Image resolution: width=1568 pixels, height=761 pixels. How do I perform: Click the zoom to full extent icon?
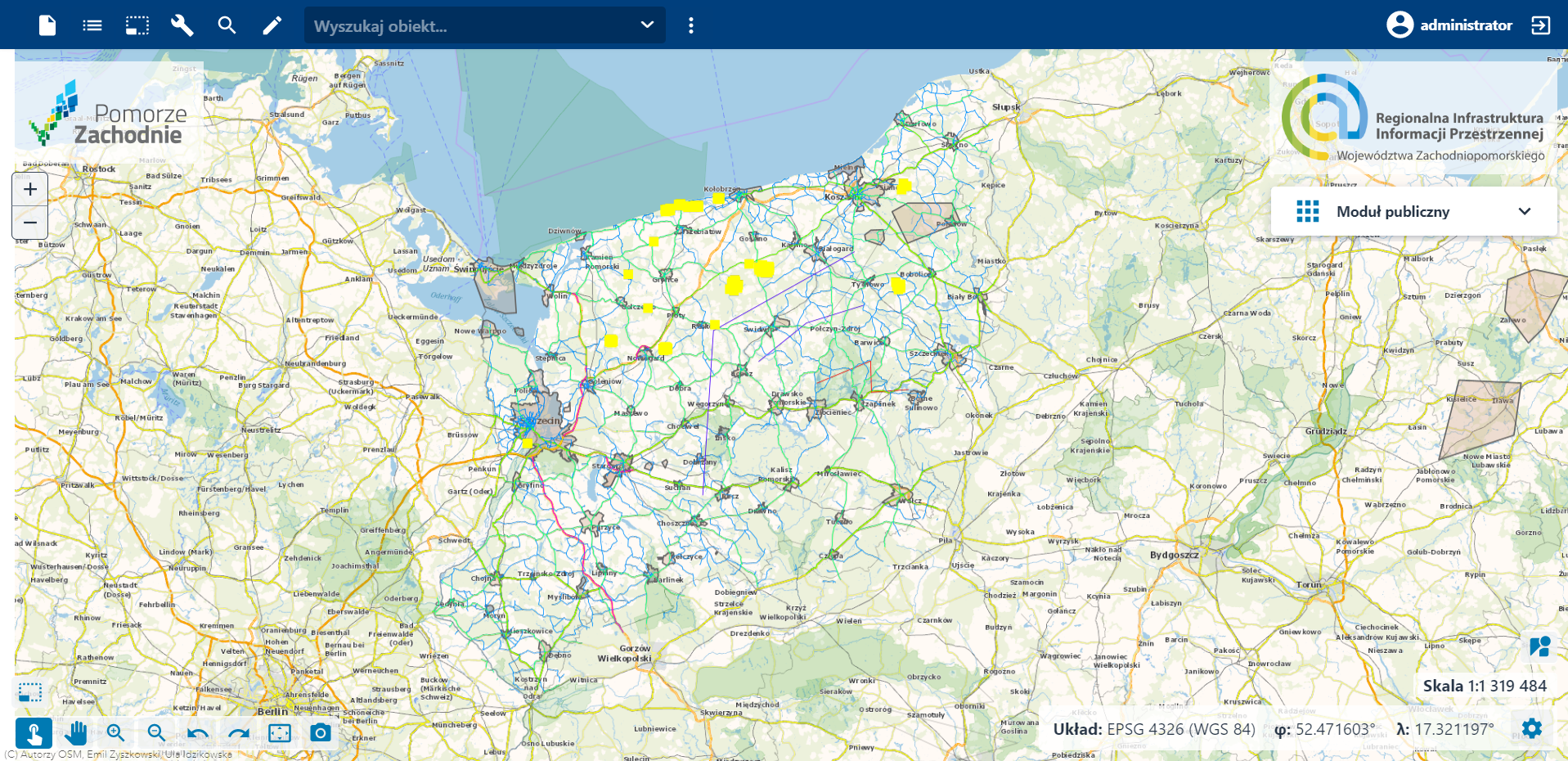point(280,732)
